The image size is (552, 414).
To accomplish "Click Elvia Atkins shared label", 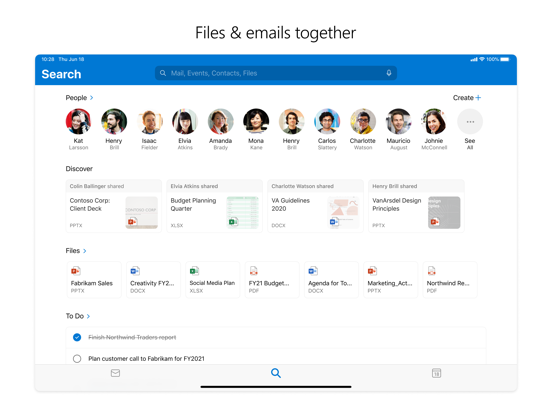I will click(x=194, y=186).
